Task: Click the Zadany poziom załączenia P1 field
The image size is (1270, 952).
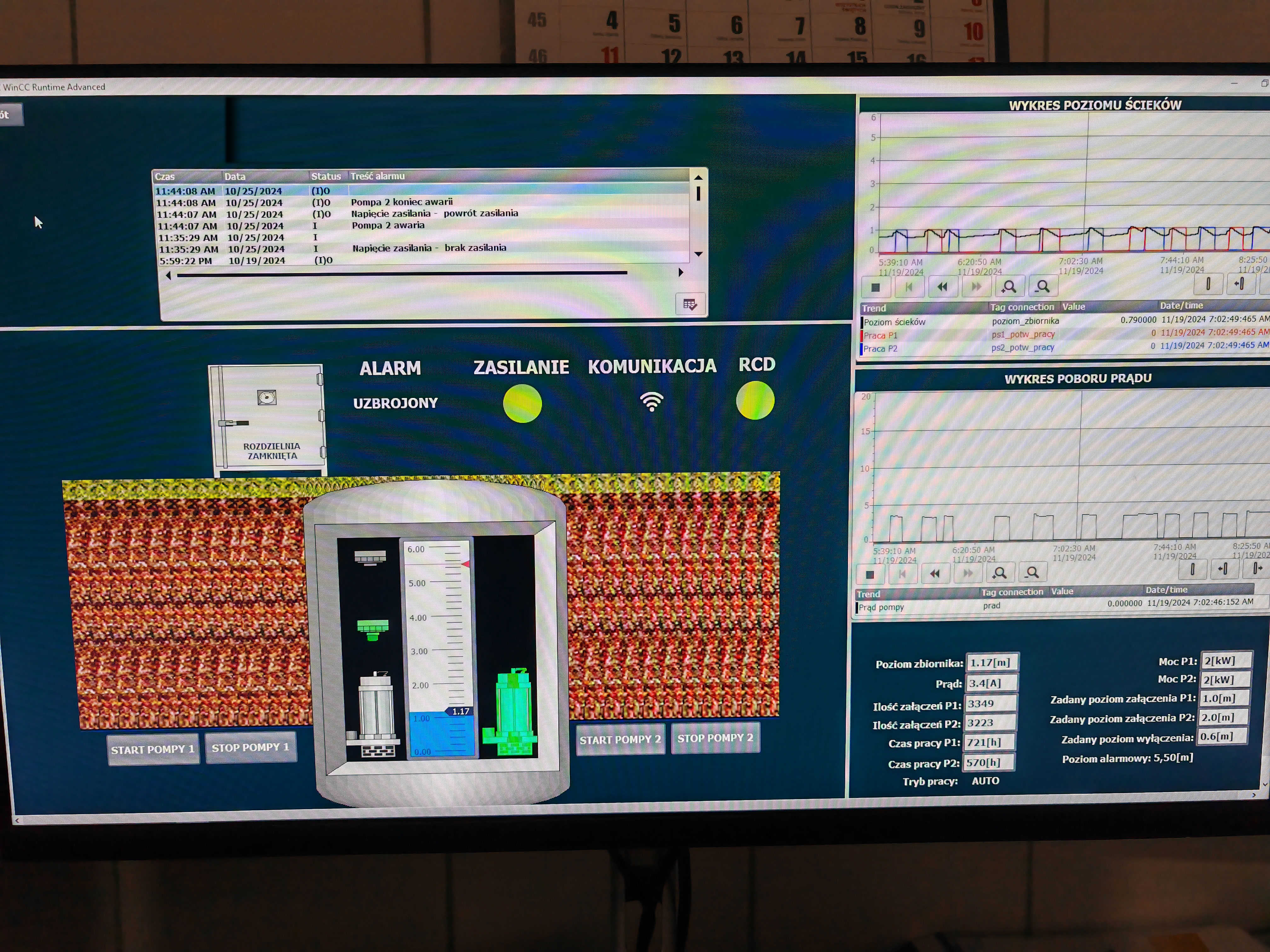Action: pos(1224,698)
